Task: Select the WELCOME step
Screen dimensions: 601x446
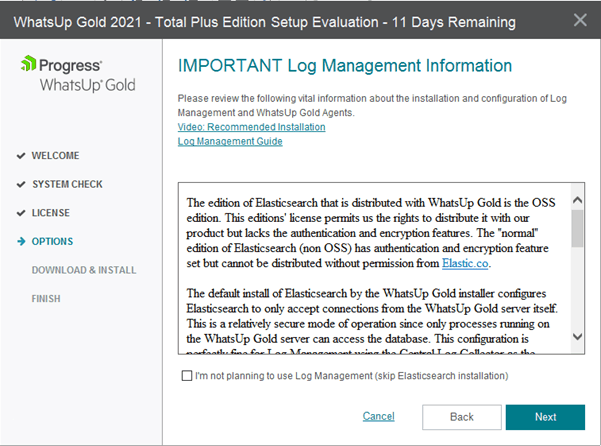Action: tap(56, 156)
